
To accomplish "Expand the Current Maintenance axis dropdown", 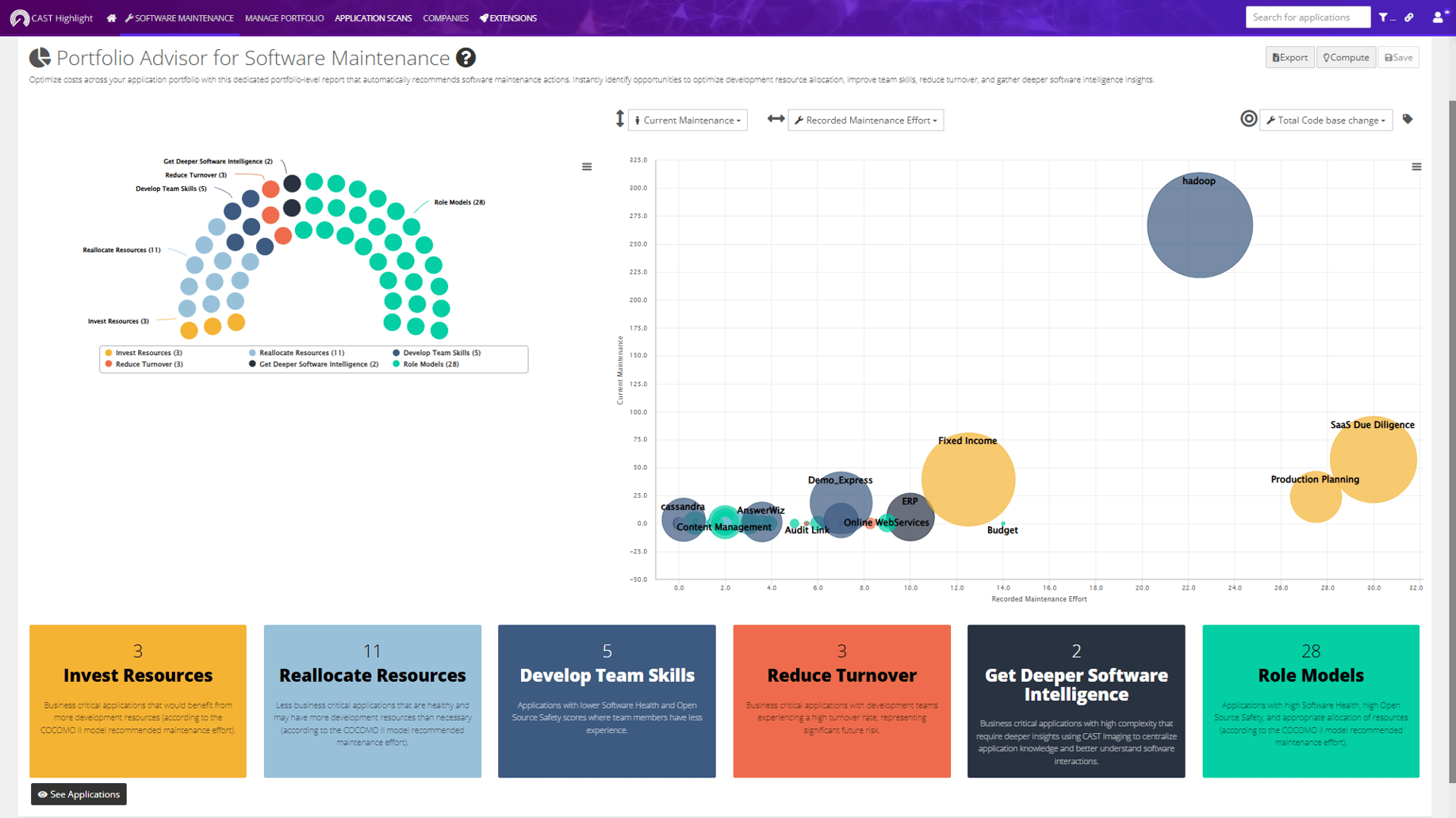I will (x=688, y=120).
